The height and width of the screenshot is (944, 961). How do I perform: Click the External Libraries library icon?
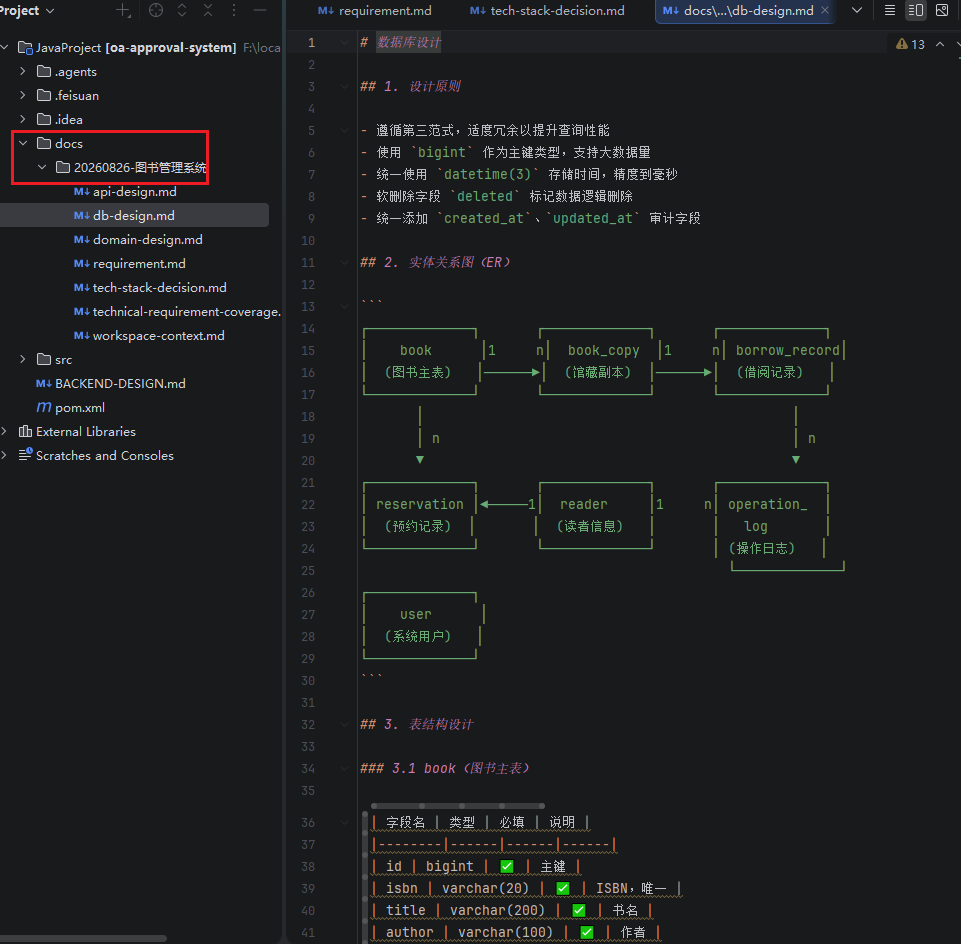coord(25,432)
